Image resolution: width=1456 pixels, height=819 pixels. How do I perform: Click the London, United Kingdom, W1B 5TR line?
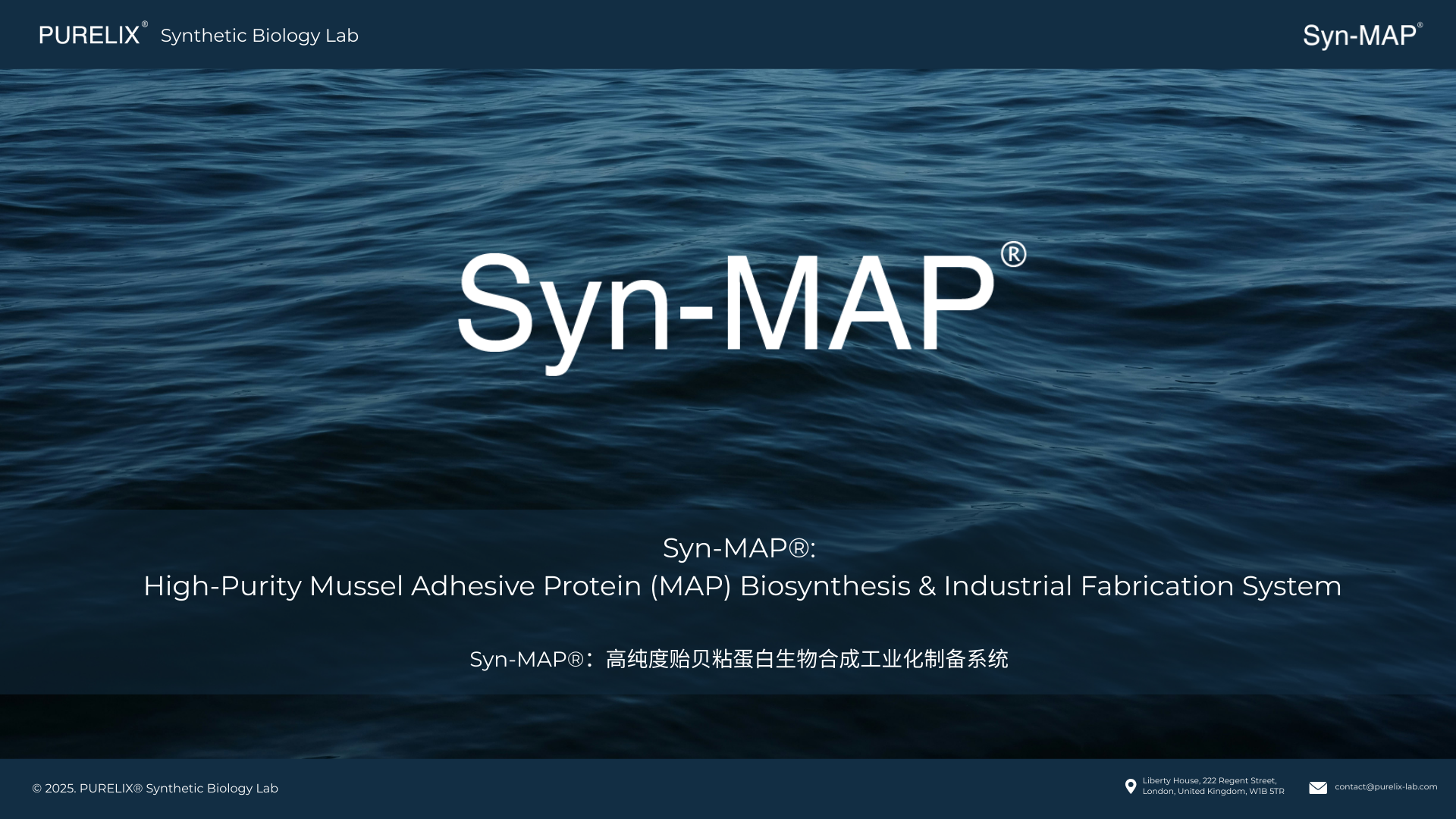(1213, 792)
